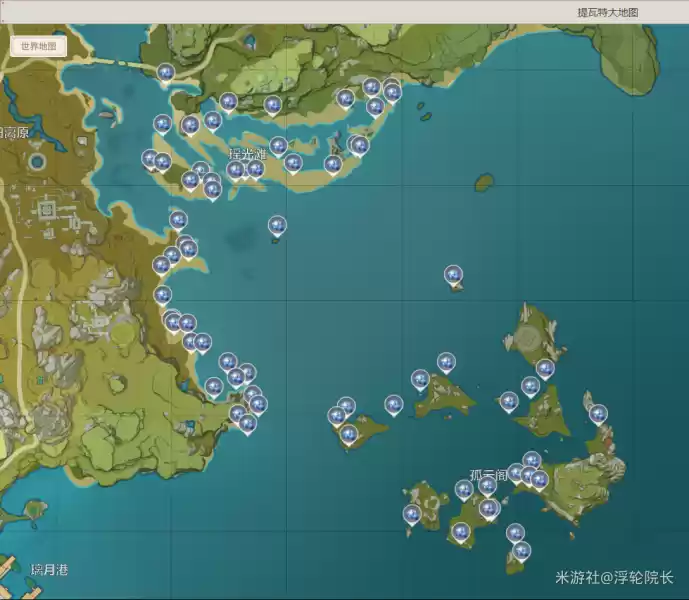This screenshot has height=600, width=689.
Task: Click the 提瓦特大地图 title text
Action: [x=607, y=12]
